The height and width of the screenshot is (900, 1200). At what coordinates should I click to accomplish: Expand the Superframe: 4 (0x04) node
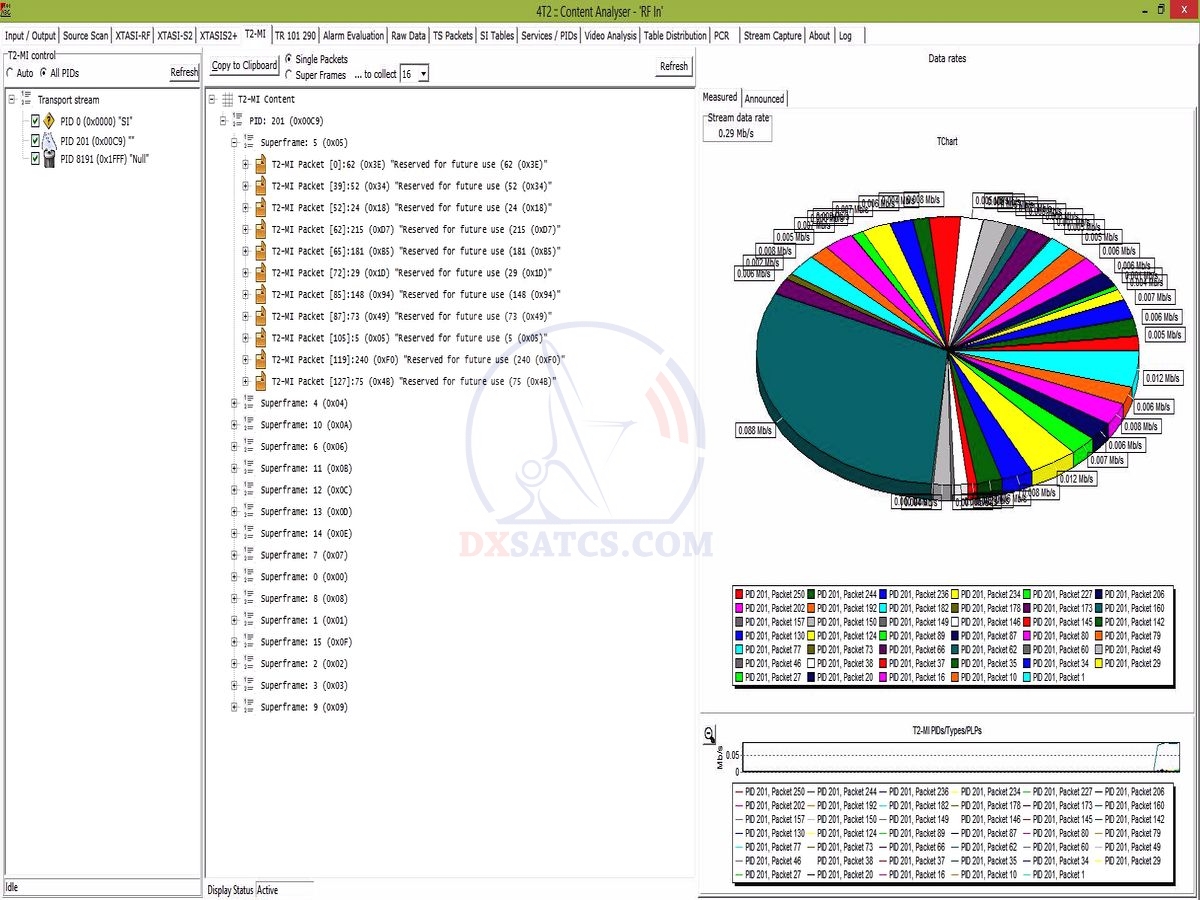pyautogui.click(x=235, y=403)
